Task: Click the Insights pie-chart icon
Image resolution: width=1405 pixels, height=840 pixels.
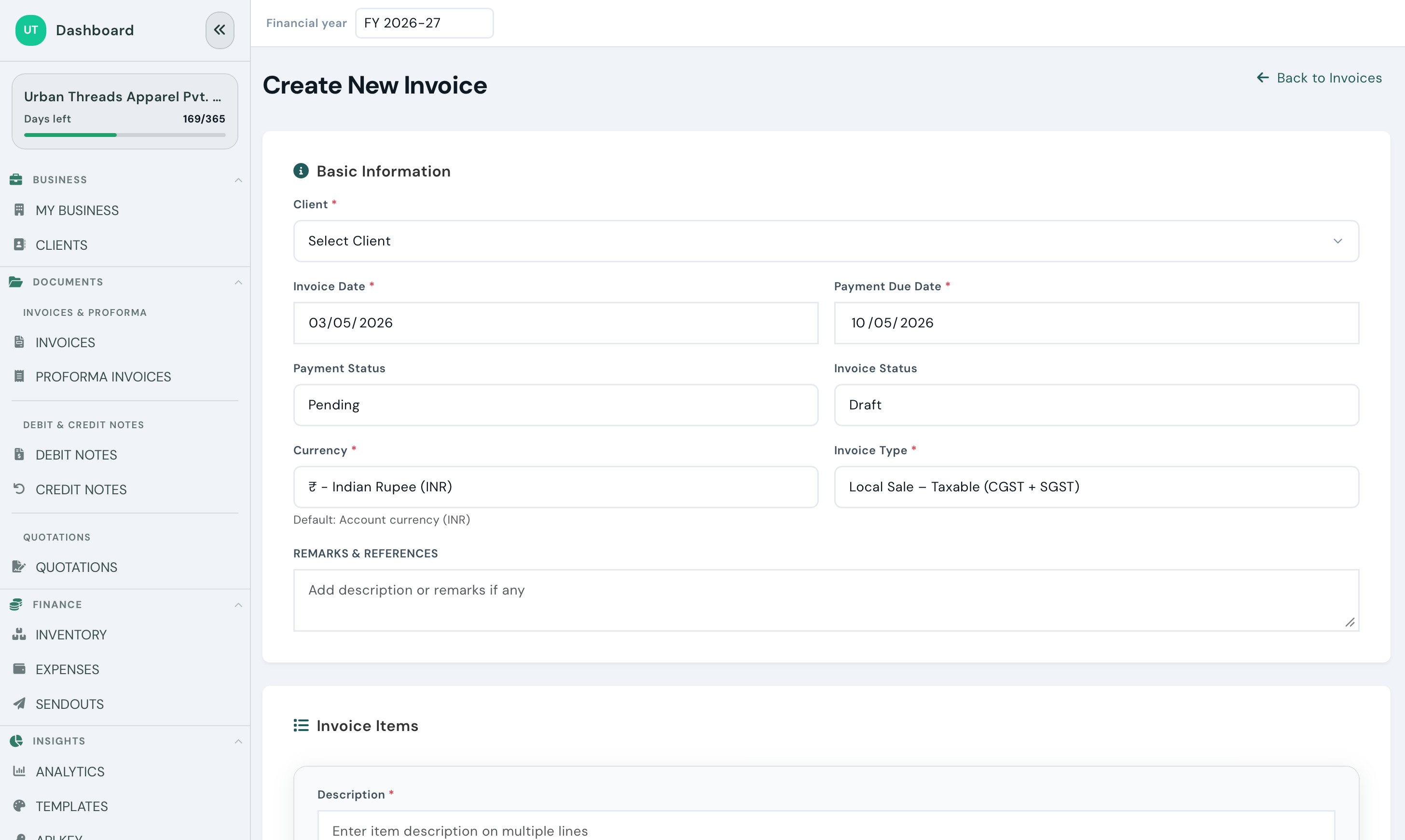Action: [x=16, y=741]
